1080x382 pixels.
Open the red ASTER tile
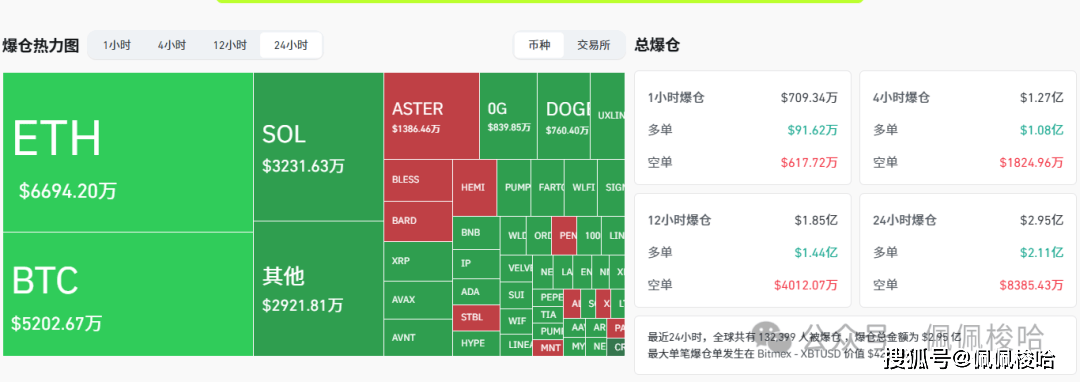[431, 116]
